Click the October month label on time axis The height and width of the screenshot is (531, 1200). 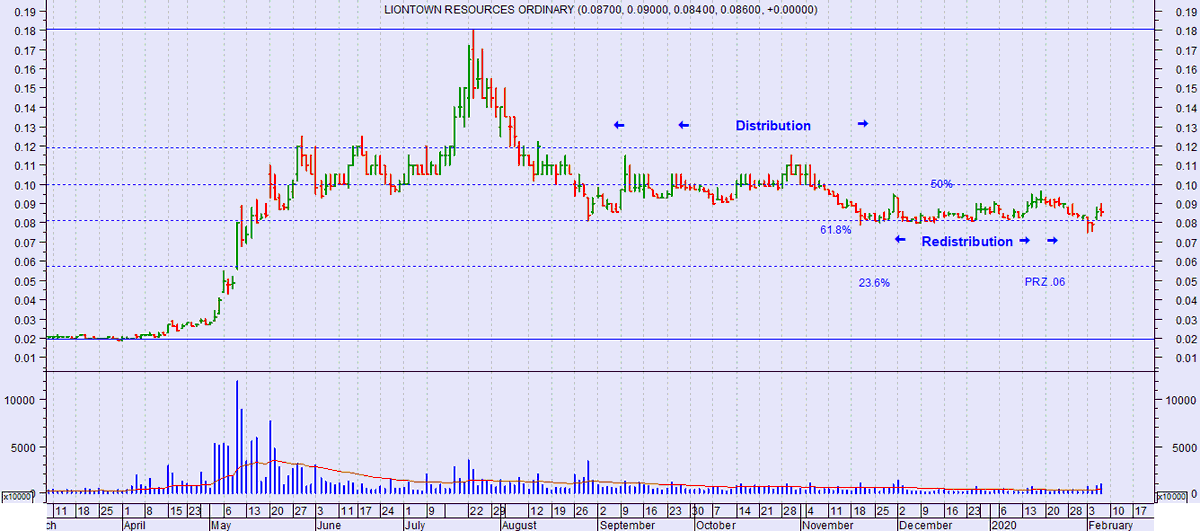pyautogui.click(x=715, y=524)
